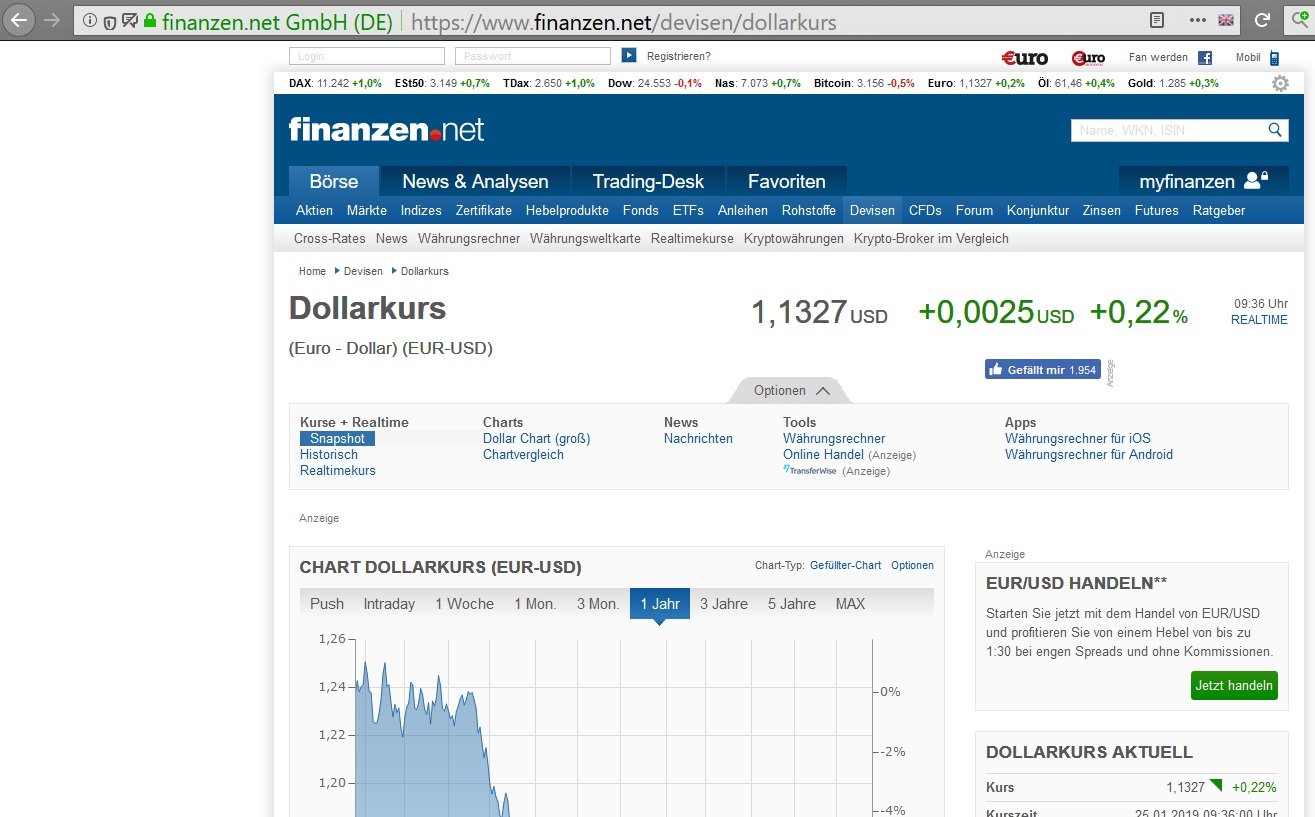Open page actions three-dot menu
This screenshot has width=1315, height=817.
point(1198,20)
